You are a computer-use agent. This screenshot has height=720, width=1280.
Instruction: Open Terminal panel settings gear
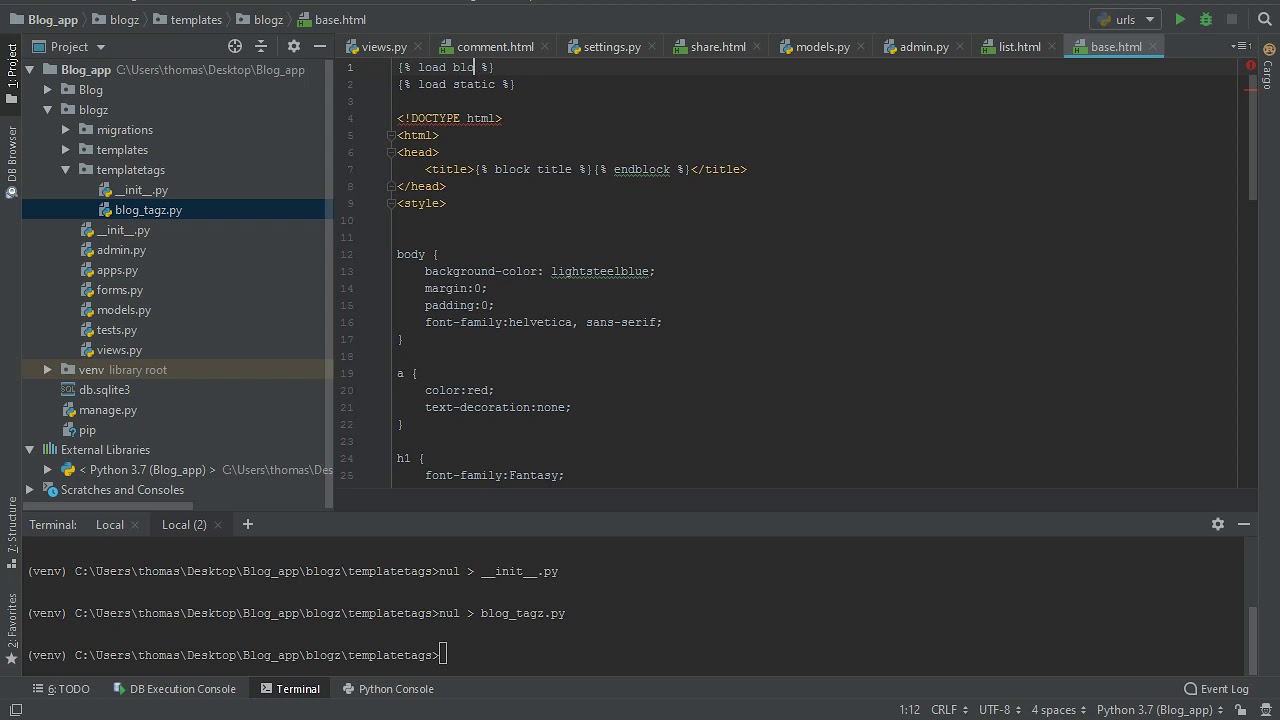click(1218, 524)
